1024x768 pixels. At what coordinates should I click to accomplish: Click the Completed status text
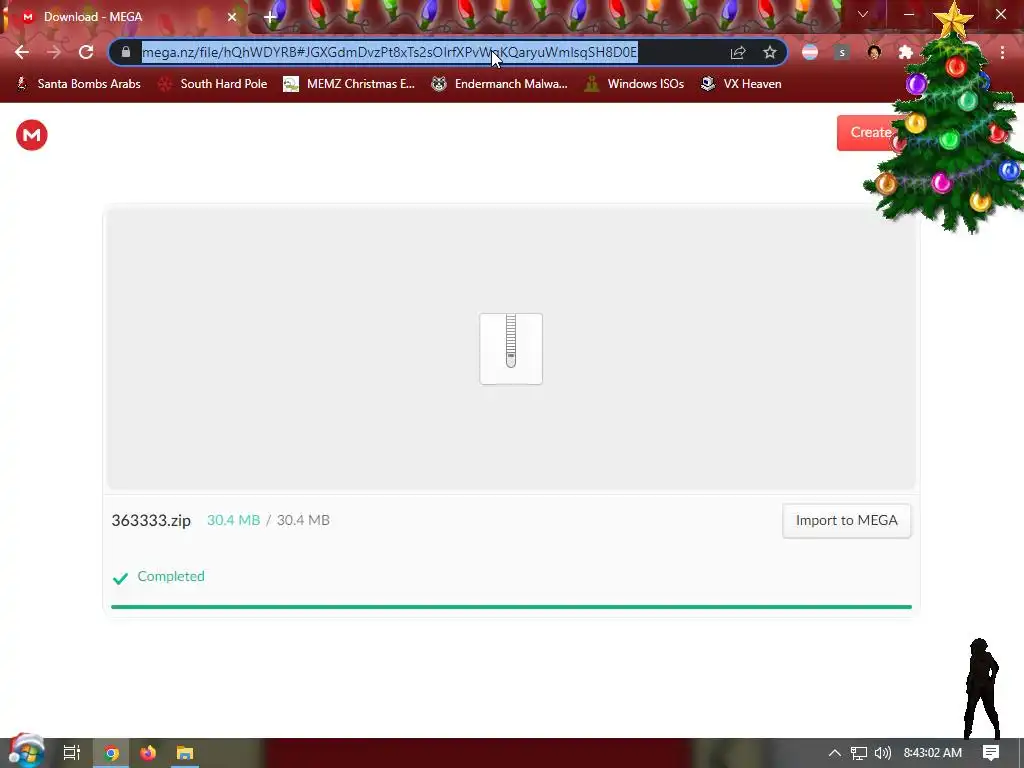pos(170,577)
